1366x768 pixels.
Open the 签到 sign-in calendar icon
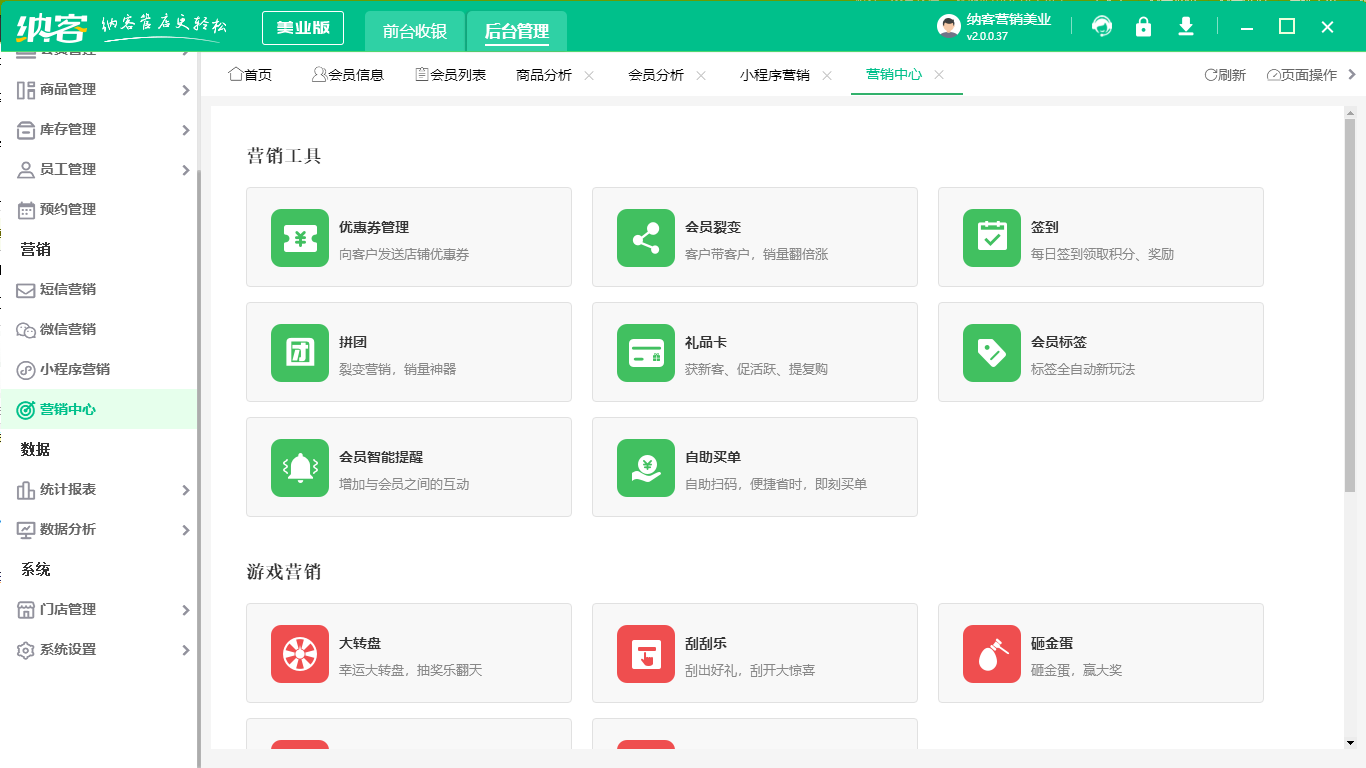991,237
